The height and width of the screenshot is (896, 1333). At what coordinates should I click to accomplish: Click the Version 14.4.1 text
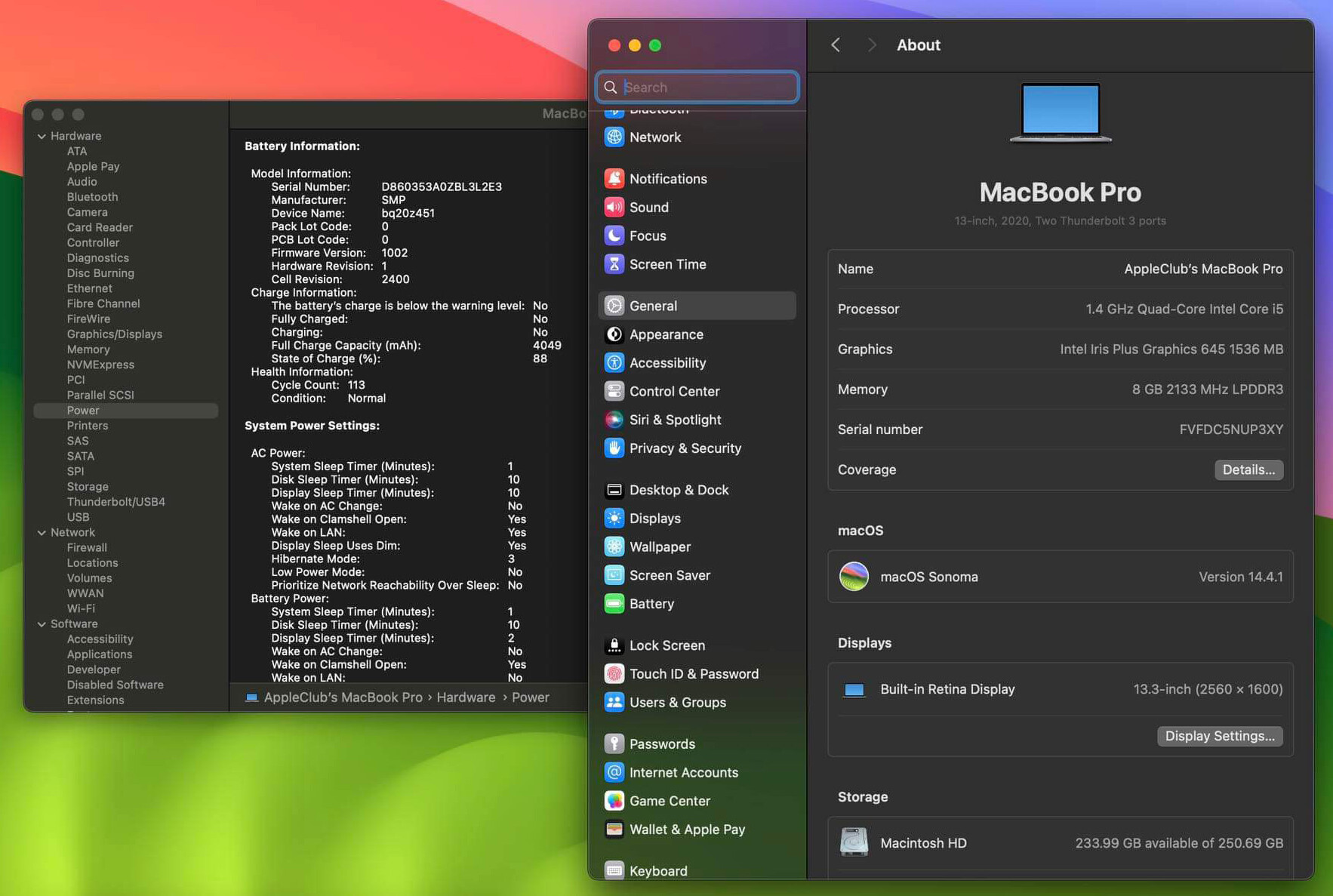point(1241,577)
